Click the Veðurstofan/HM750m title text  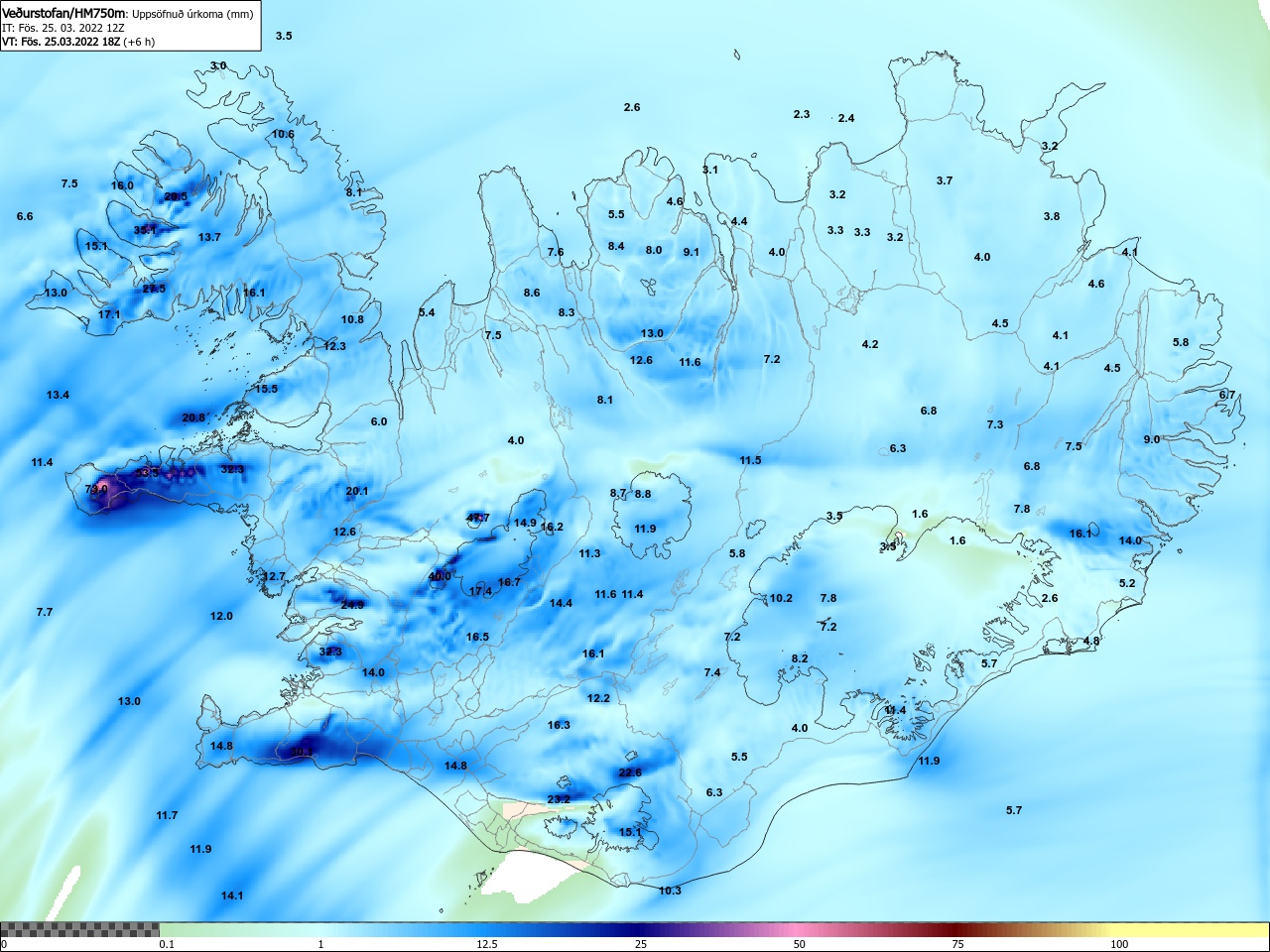[64, 14]
